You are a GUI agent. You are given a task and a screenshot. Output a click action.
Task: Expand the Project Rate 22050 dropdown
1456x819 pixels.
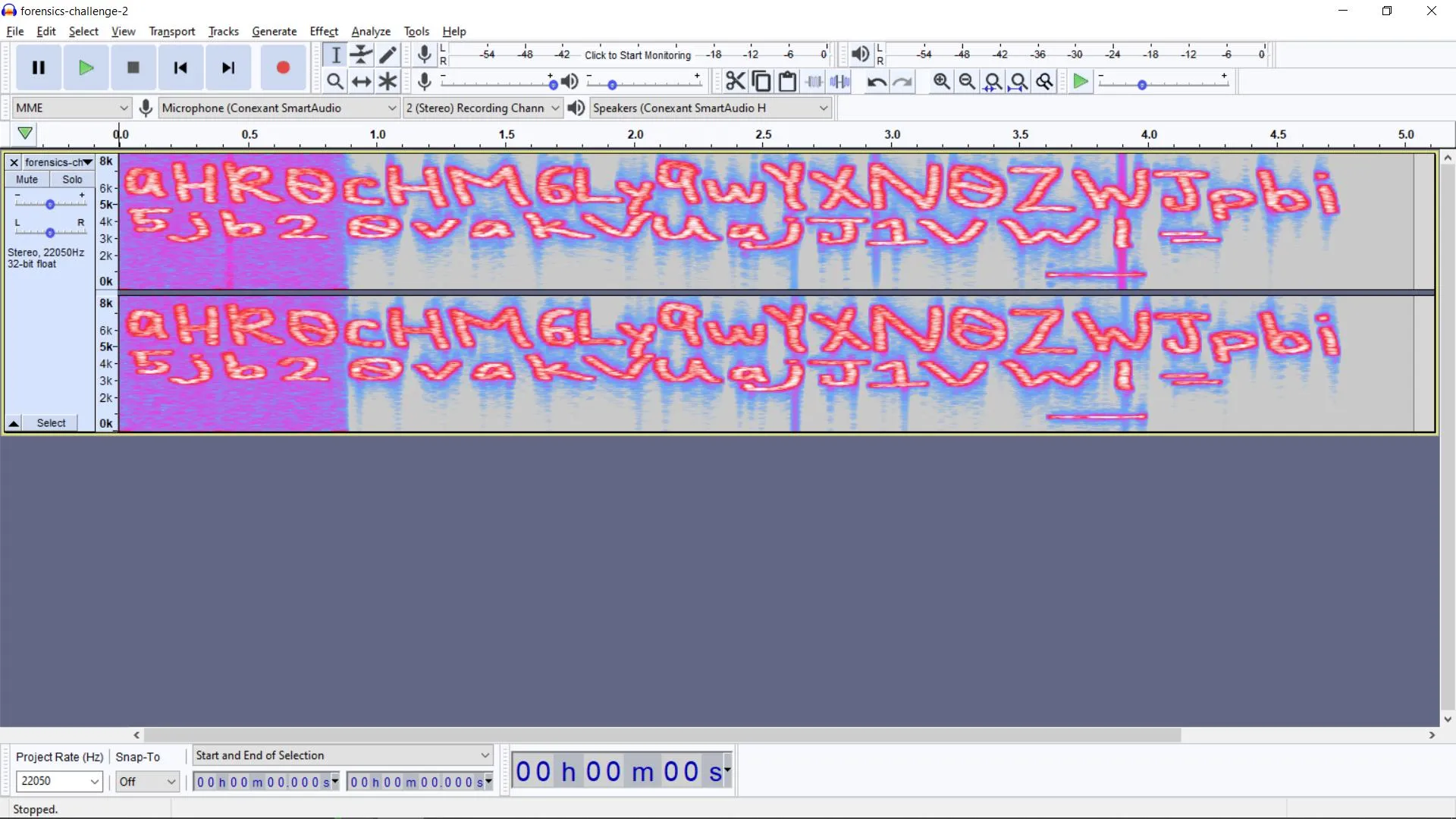click(94, 781)
